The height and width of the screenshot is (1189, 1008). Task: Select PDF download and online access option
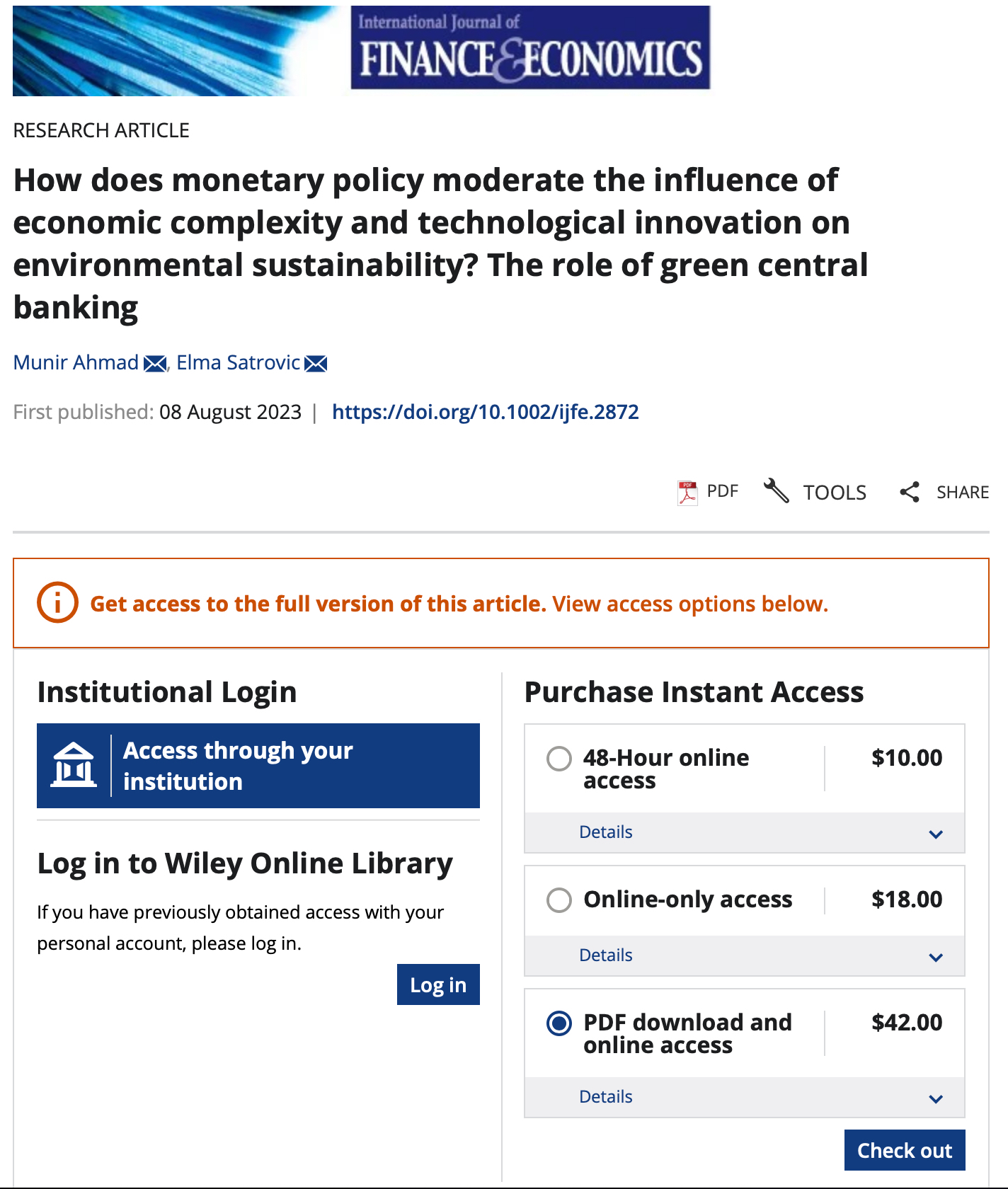tap(559, 1023)
